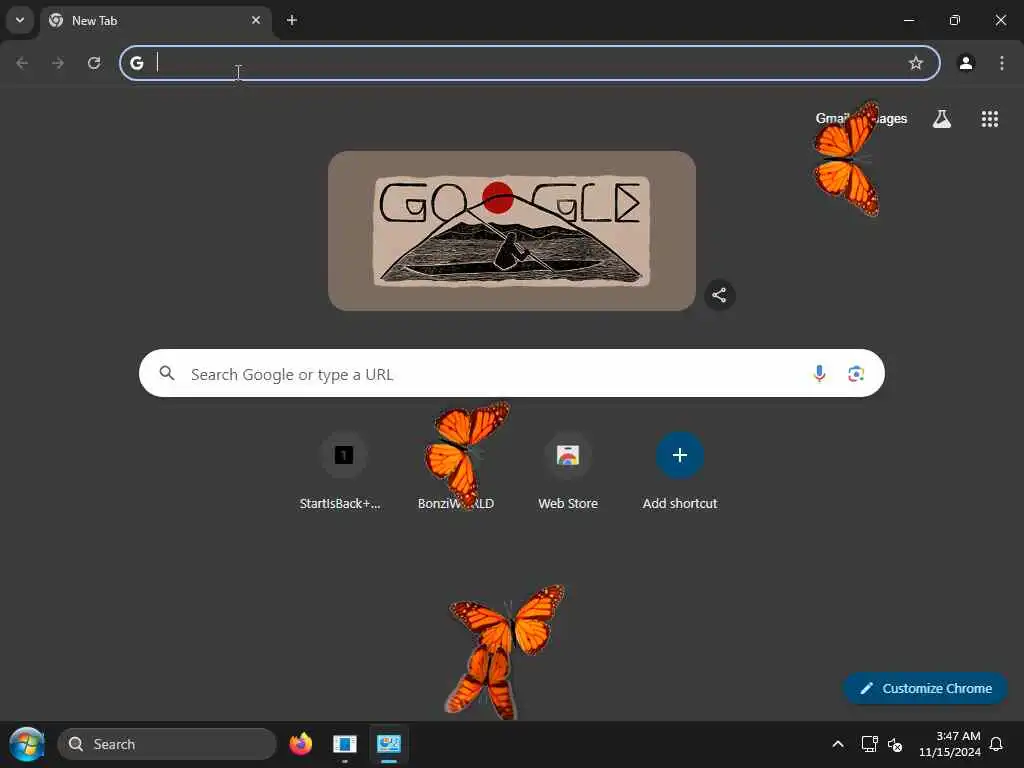Minimize the Chrome window

point(908,20)
